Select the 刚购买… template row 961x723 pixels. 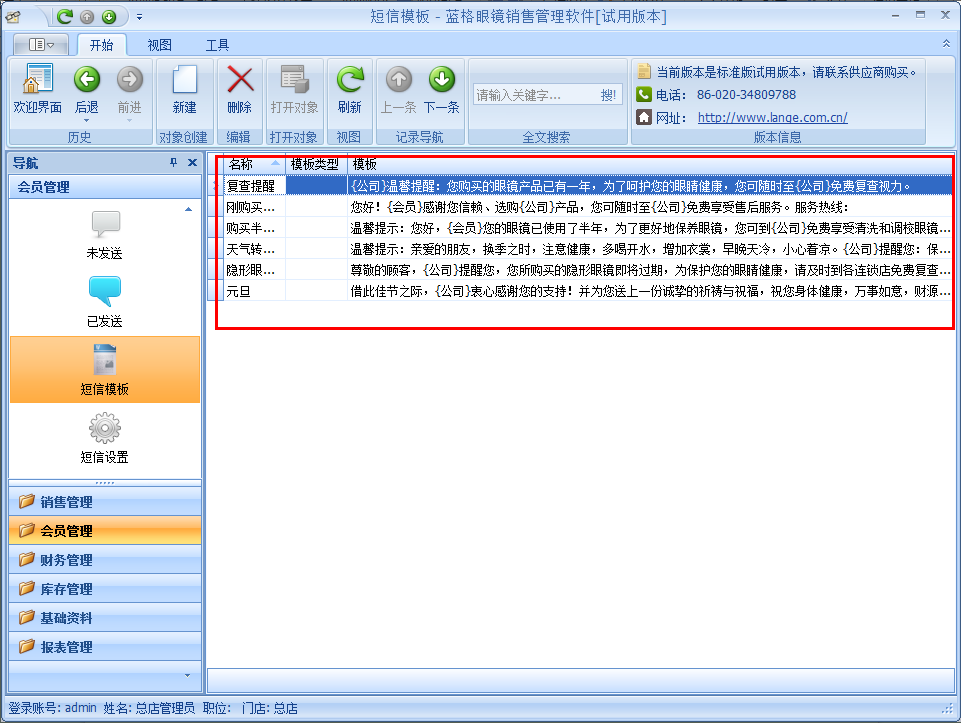pos(582,207)
